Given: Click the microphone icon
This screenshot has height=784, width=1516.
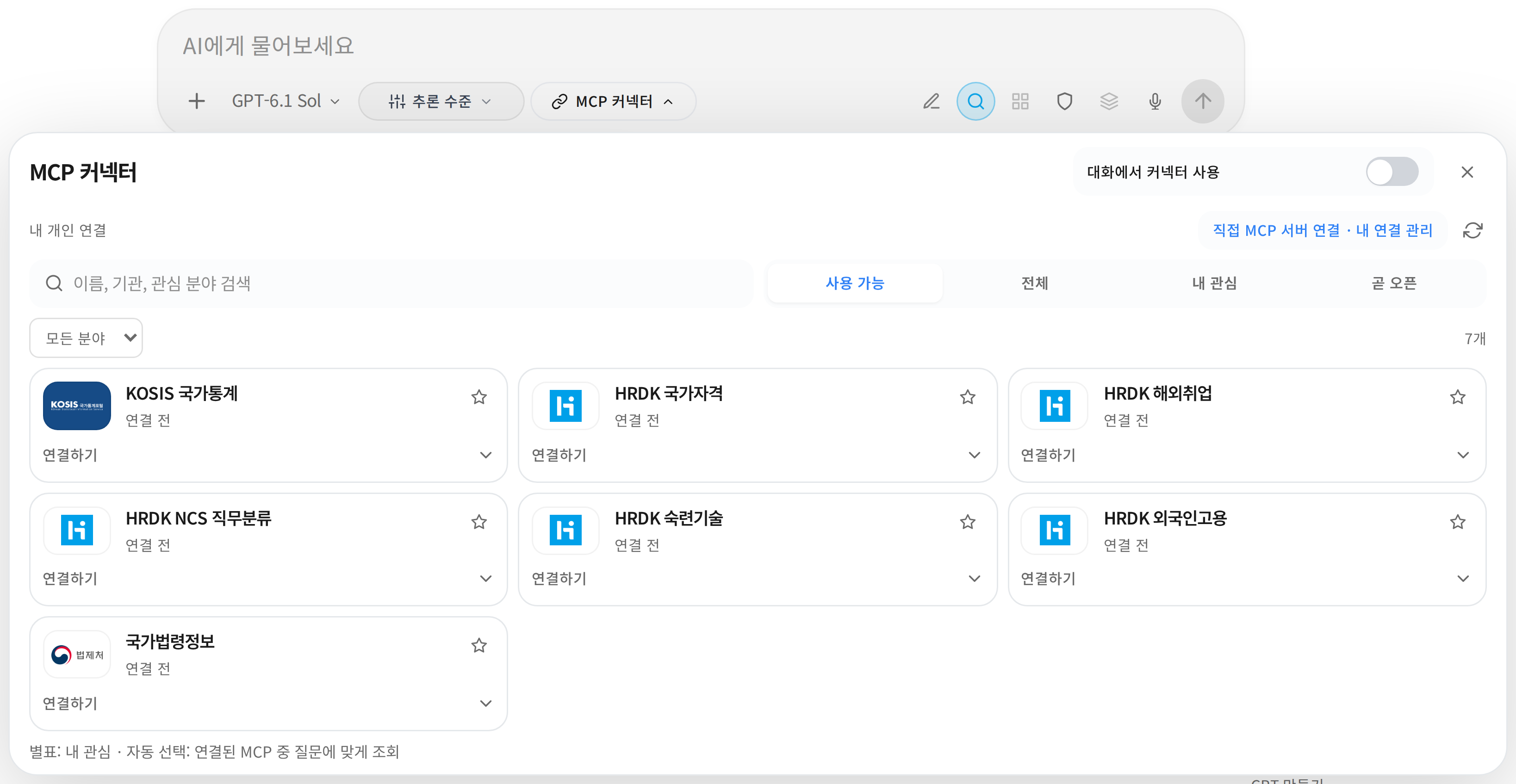Looking at the screenshot, I should pos(1155,101).
